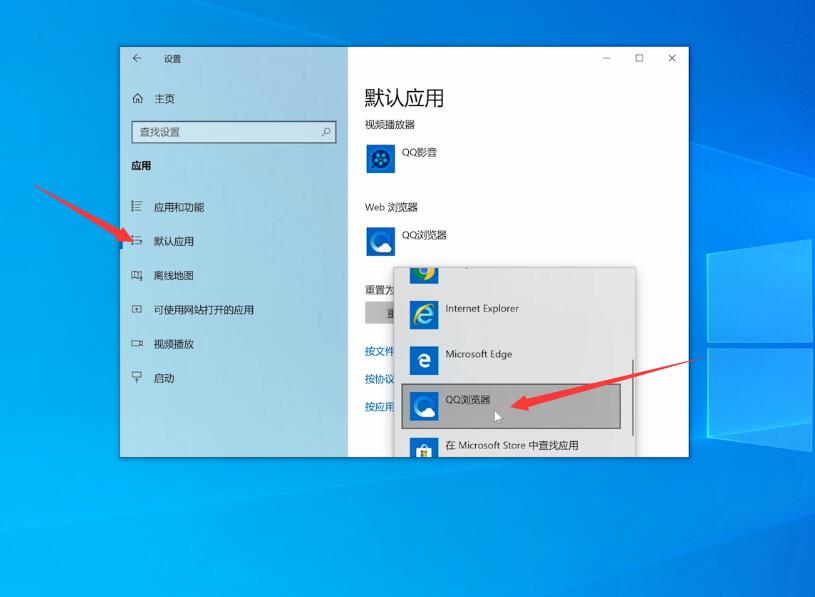
Task: Click the grey reset button under 重置为
Action: point(379,313)
